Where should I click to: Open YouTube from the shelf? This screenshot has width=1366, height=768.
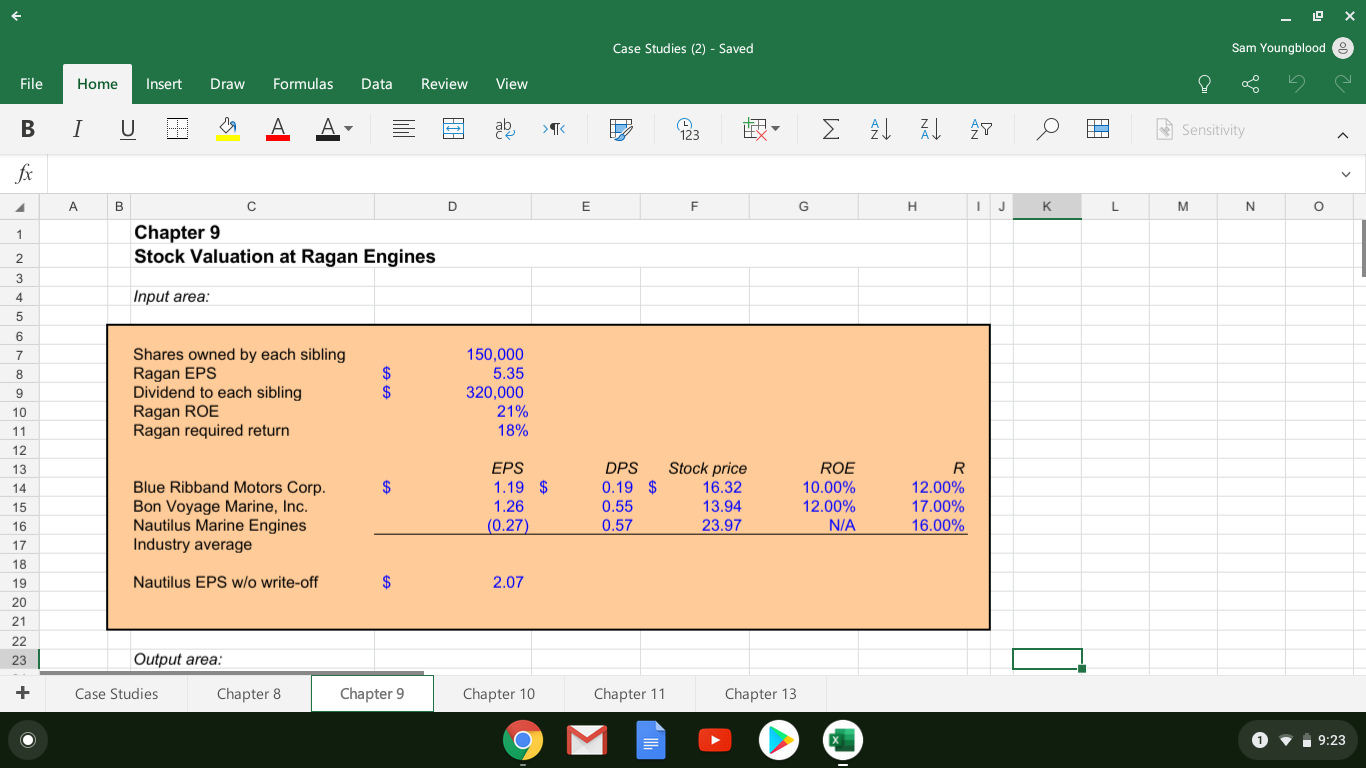714,740
